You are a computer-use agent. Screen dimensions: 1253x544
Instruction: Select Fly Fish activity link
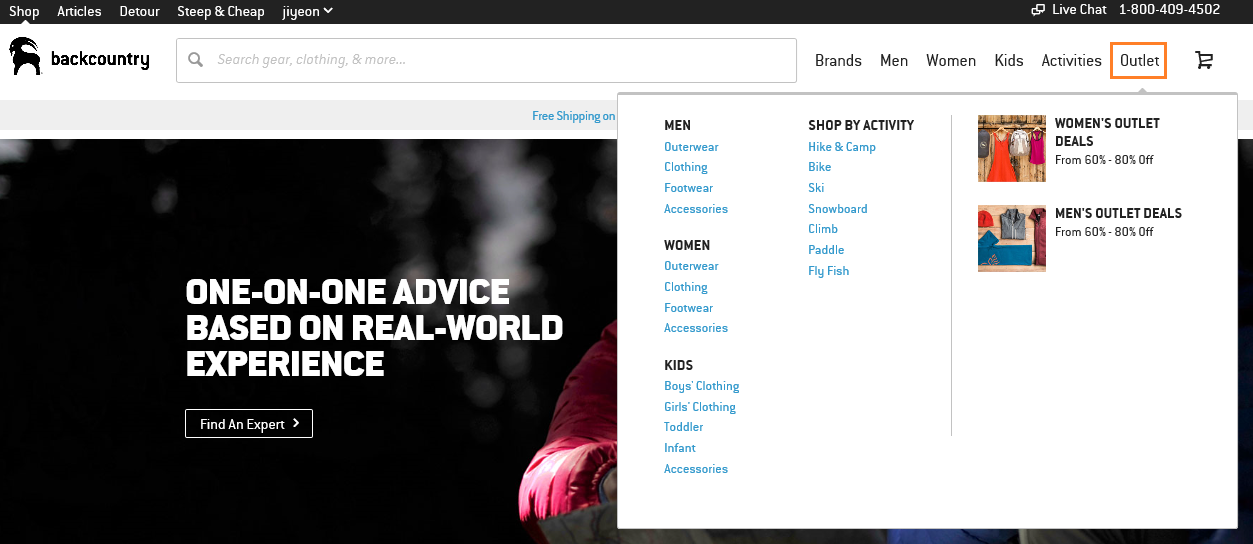828,271
